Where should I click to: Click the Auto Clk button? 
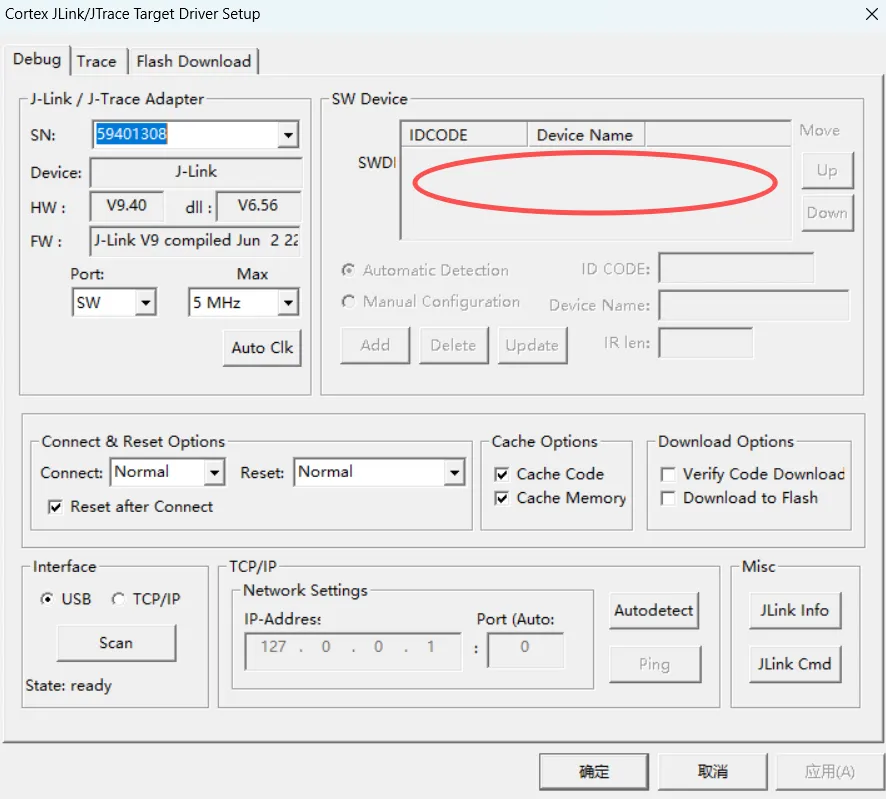[x=262, y=348]
